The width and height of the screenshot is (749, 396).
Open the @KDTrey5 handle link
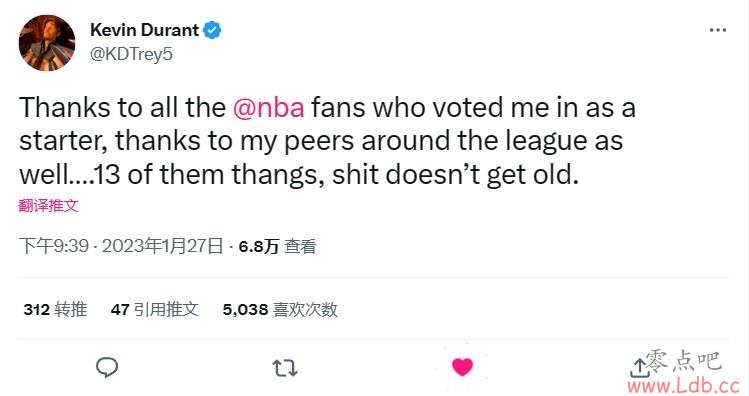(131, 54)
